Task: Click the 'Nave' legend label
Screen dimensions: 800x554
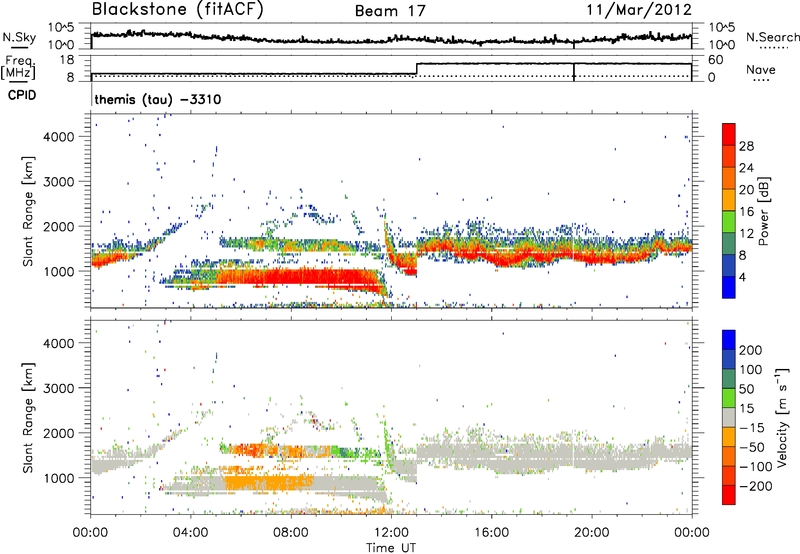Action: (x=761, y=70)
